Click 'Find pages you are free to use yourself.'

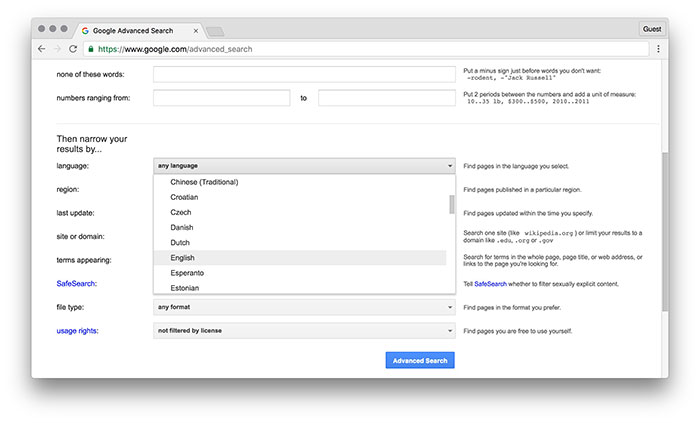coord(518,331)
